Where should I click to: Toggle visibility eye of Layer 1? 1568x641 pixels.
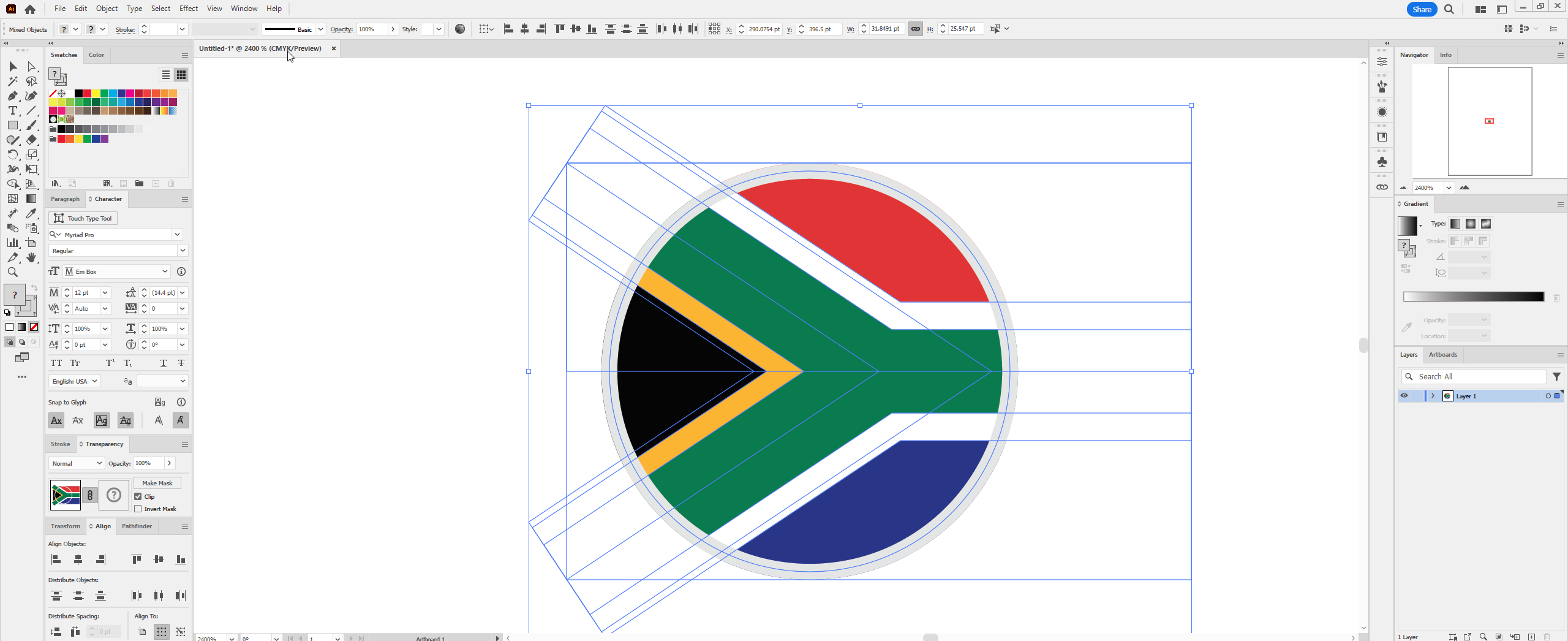tap(1404, 396)
